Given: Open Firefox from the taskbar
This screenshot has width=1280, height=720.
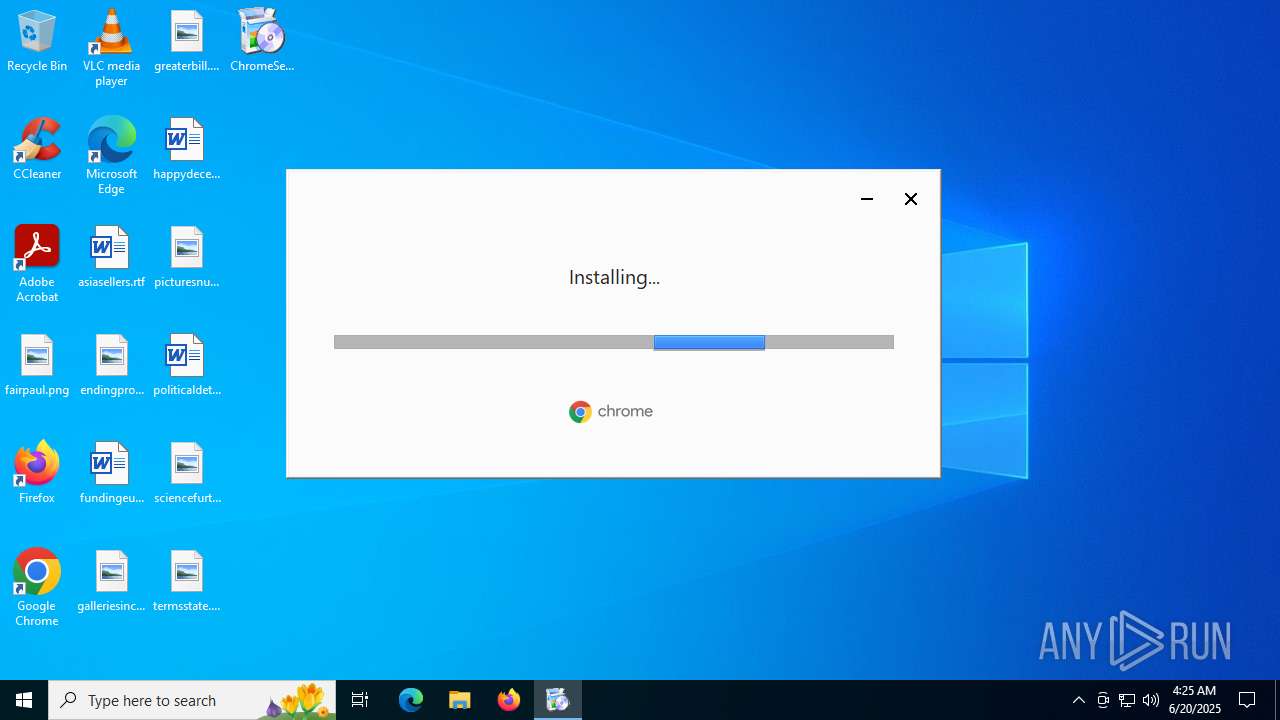Looking at the screenshot, I should (x=509, y=700).
